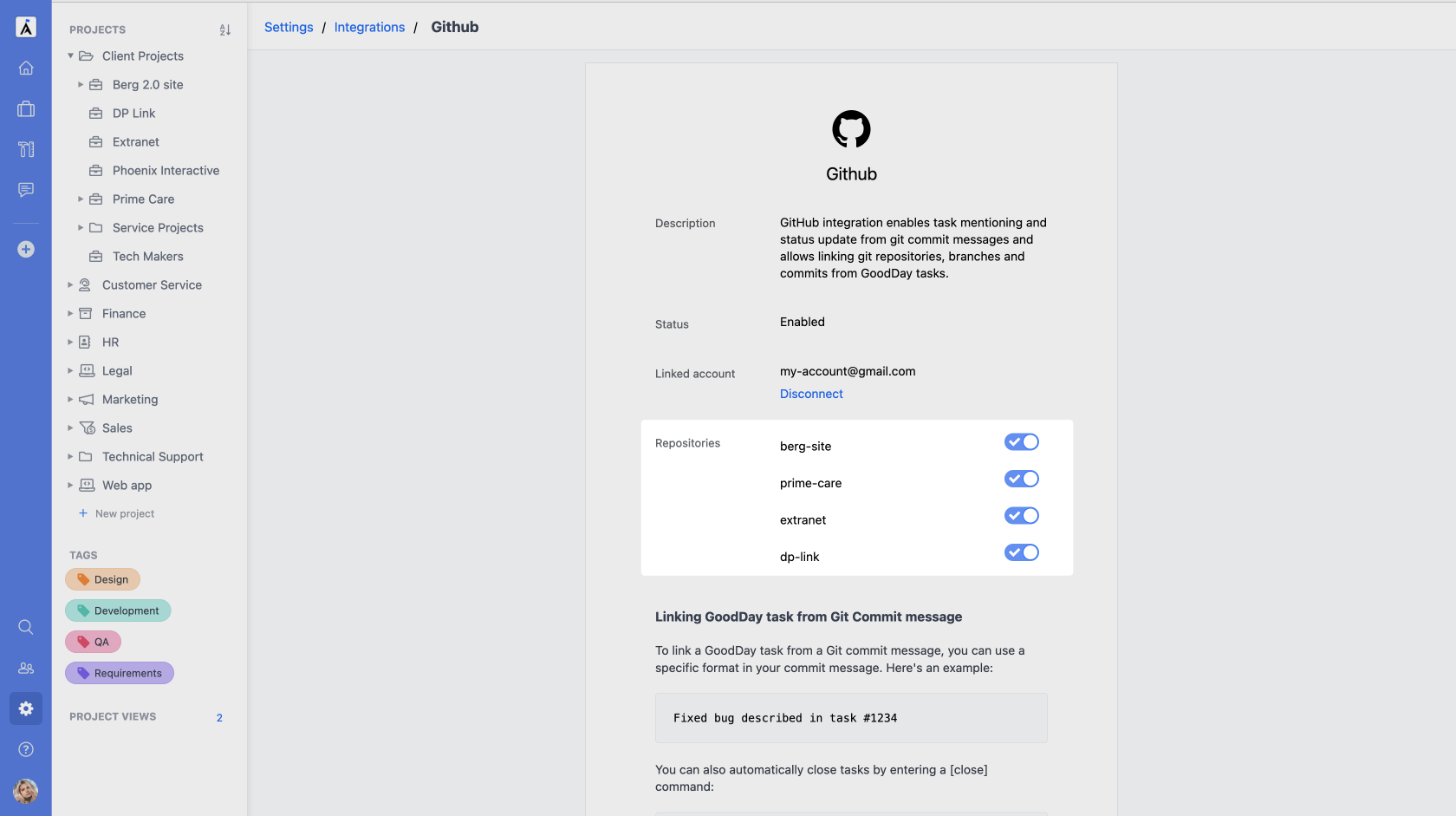This screenshot has width=1456, height=816.
Task: Open the briefcase projects icon
Action: [26, 108]
